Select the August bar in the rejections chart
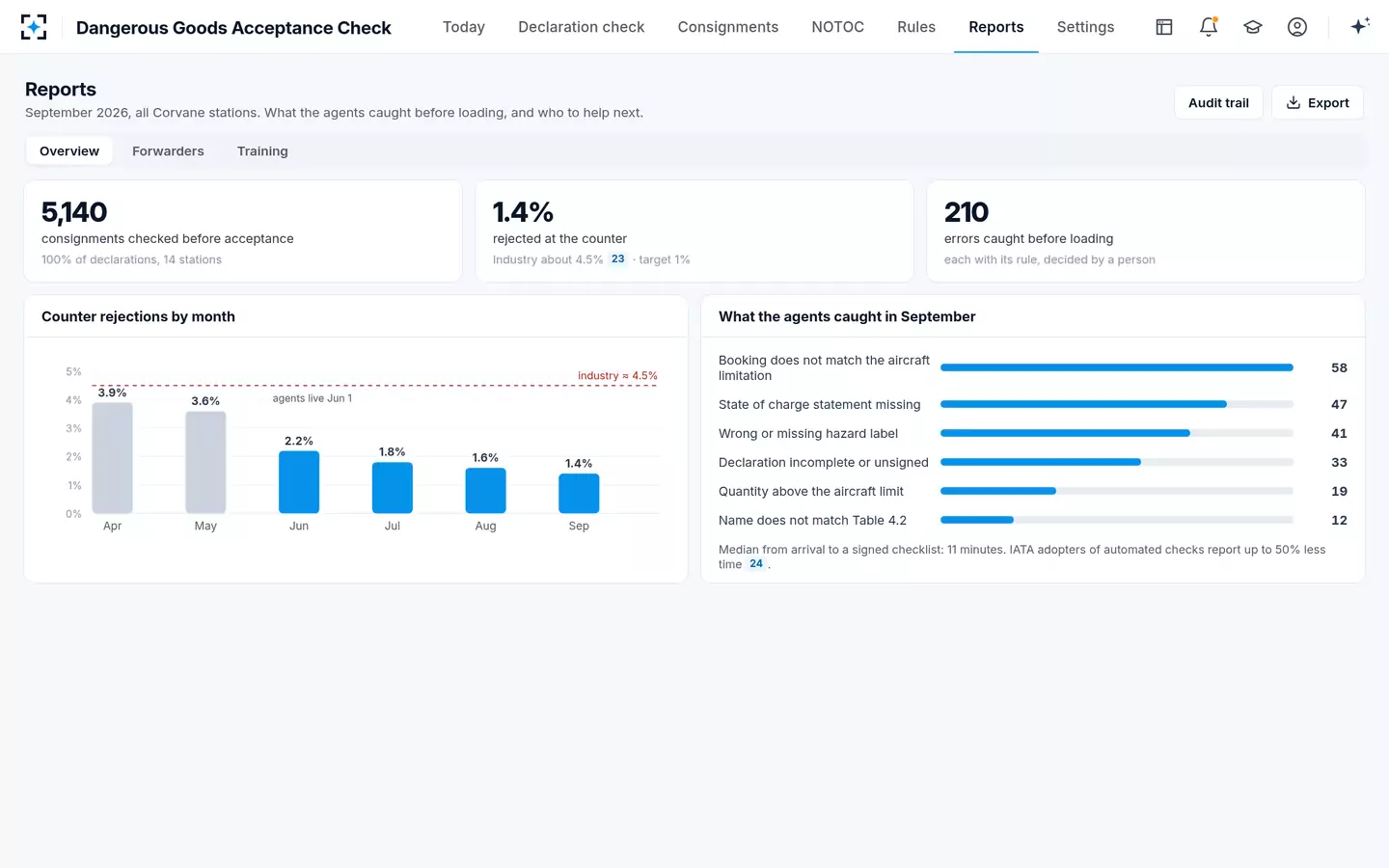Image resolution: width=1389 pixels, height=868 pixels. (485, 491)
